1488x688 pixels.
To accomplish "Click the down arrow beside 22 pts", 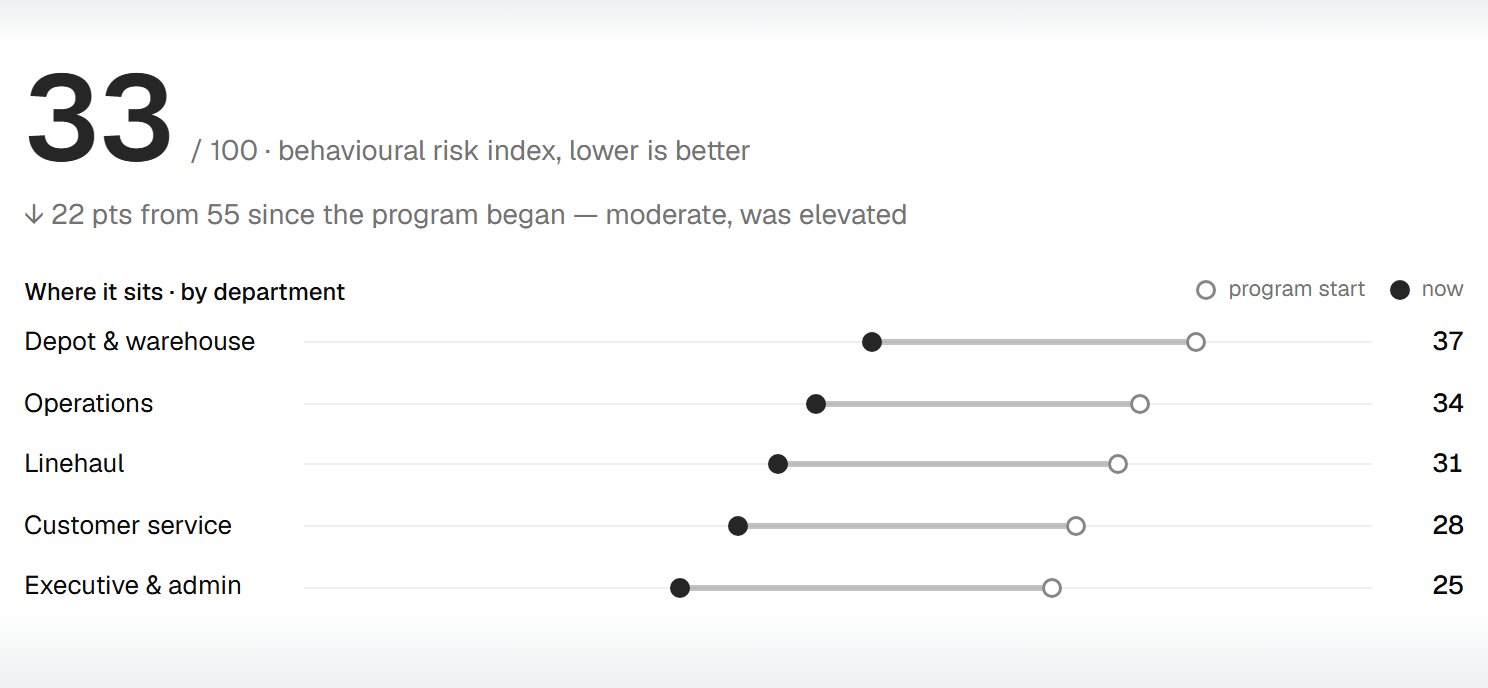I will (34, 215).
